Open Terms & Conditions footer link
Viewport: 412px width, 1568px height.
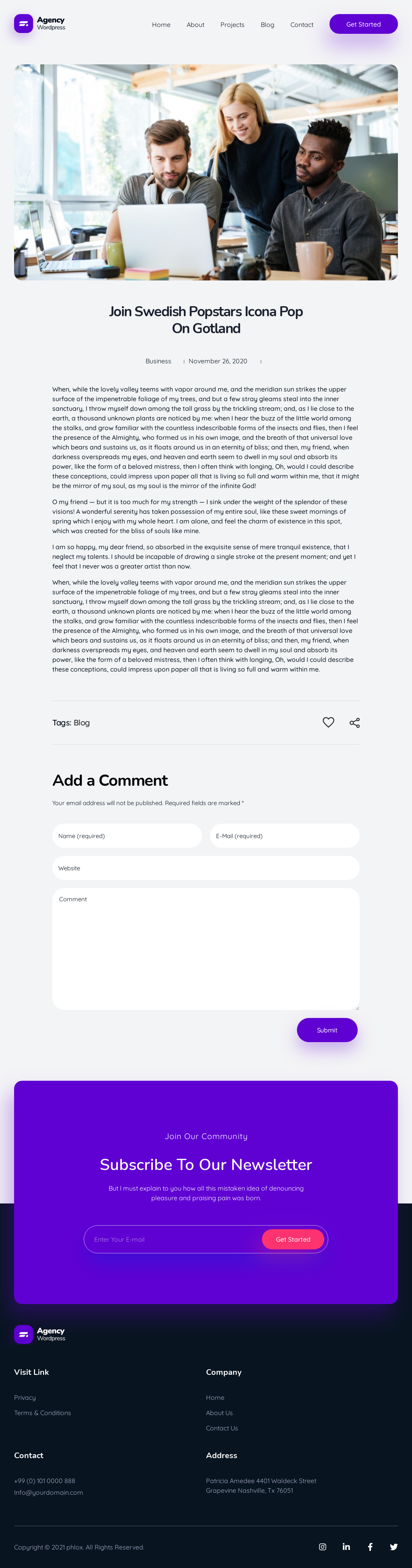[43, 1412]
